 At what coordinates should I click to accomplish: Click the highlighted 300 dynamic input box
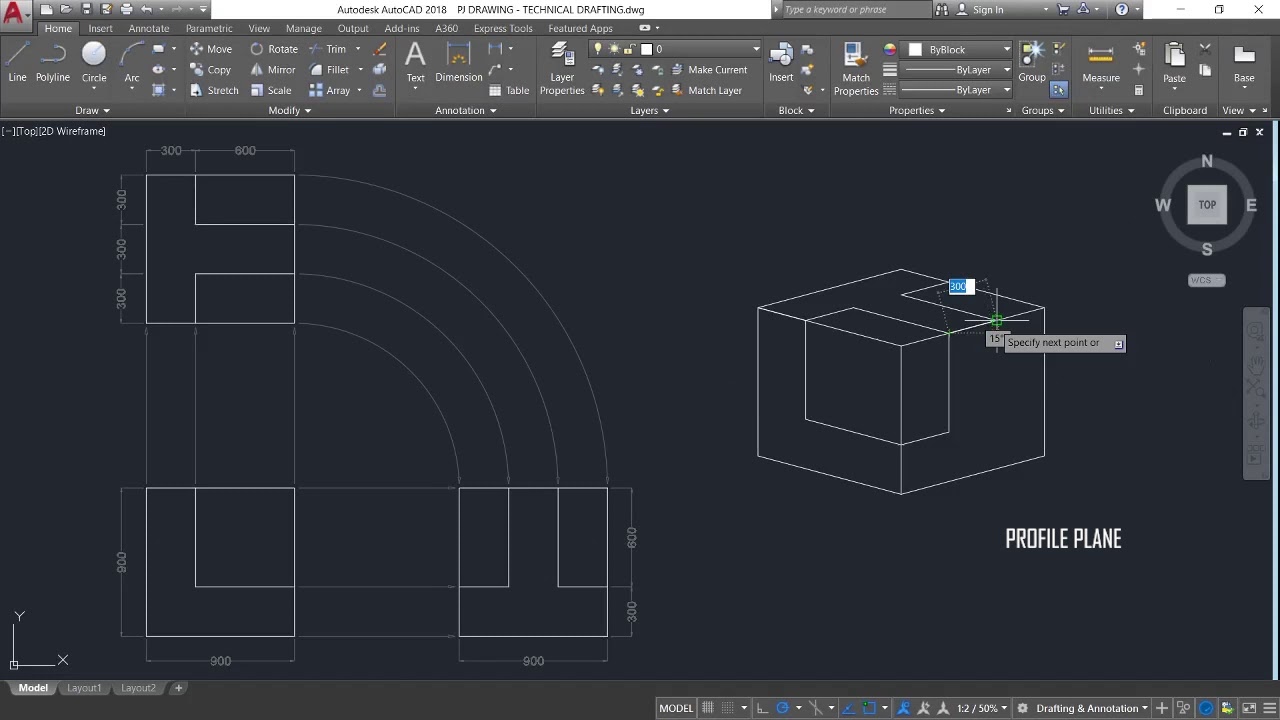[x=961, y=287]
